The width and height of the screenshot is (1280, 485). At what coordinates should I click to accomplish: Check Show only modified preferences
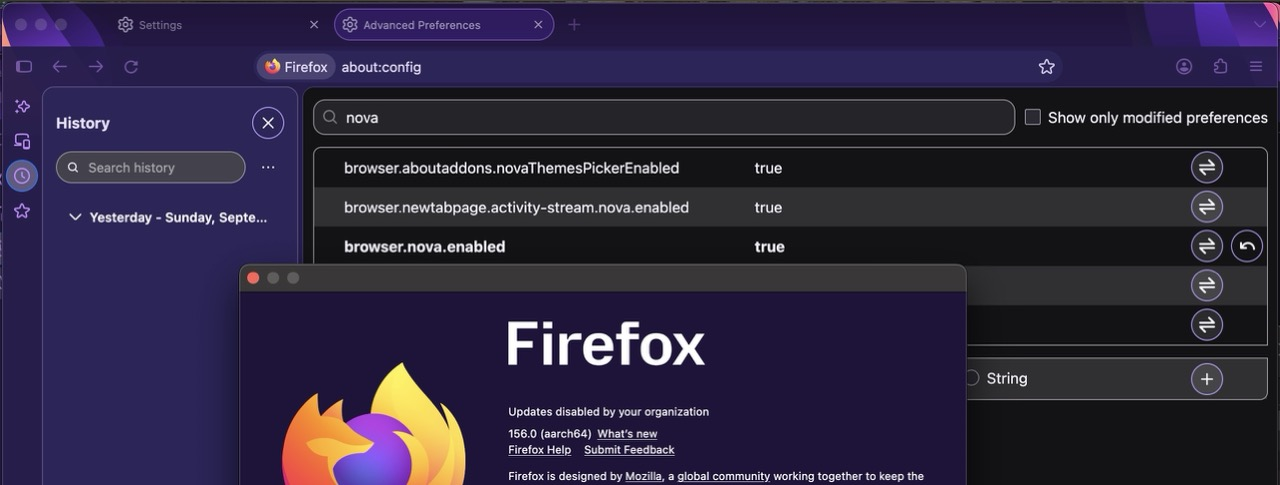(x=1033, y=117)
